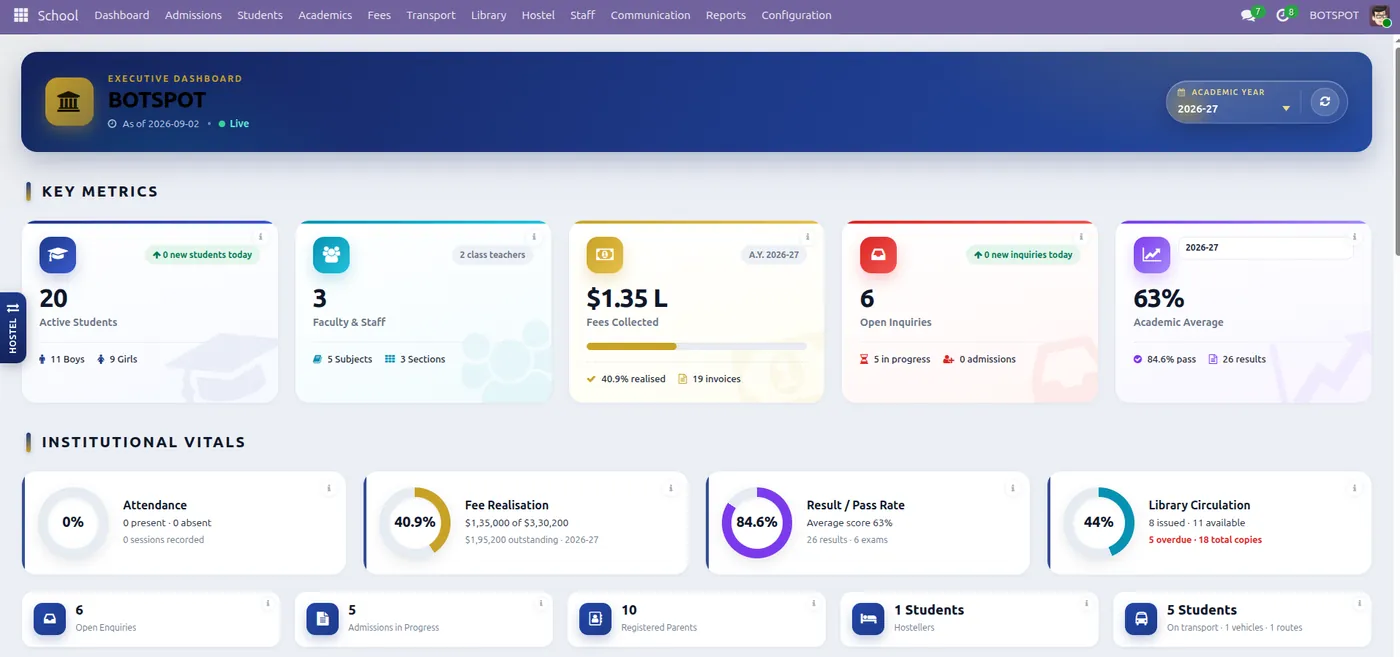Open info icon on Academic Average card

pyautogui.click(x=1355, y=237)
